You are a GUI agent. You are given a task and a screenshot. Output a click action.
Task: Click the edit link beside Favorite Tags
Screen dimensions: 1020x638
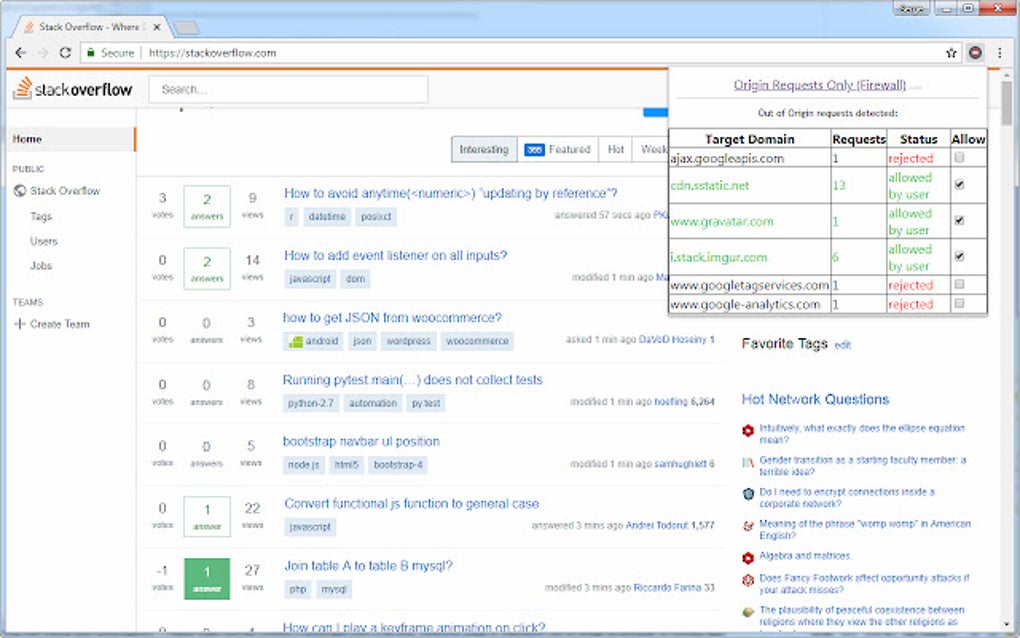coord(842,345)
